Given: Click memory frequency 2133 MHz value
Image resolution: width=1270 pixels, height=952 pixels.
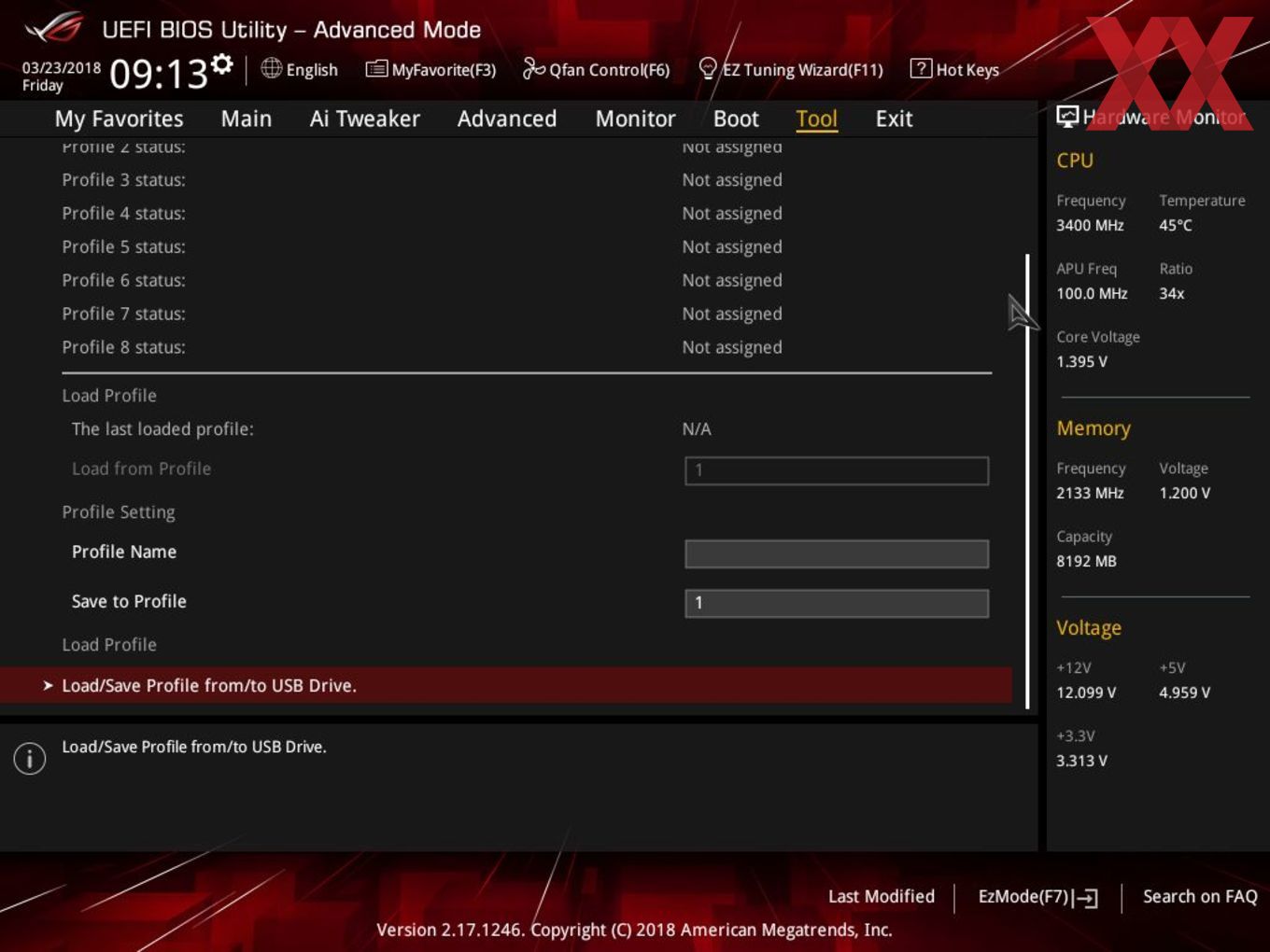Looking at the screenshot, I should (x=1090, y=493).
